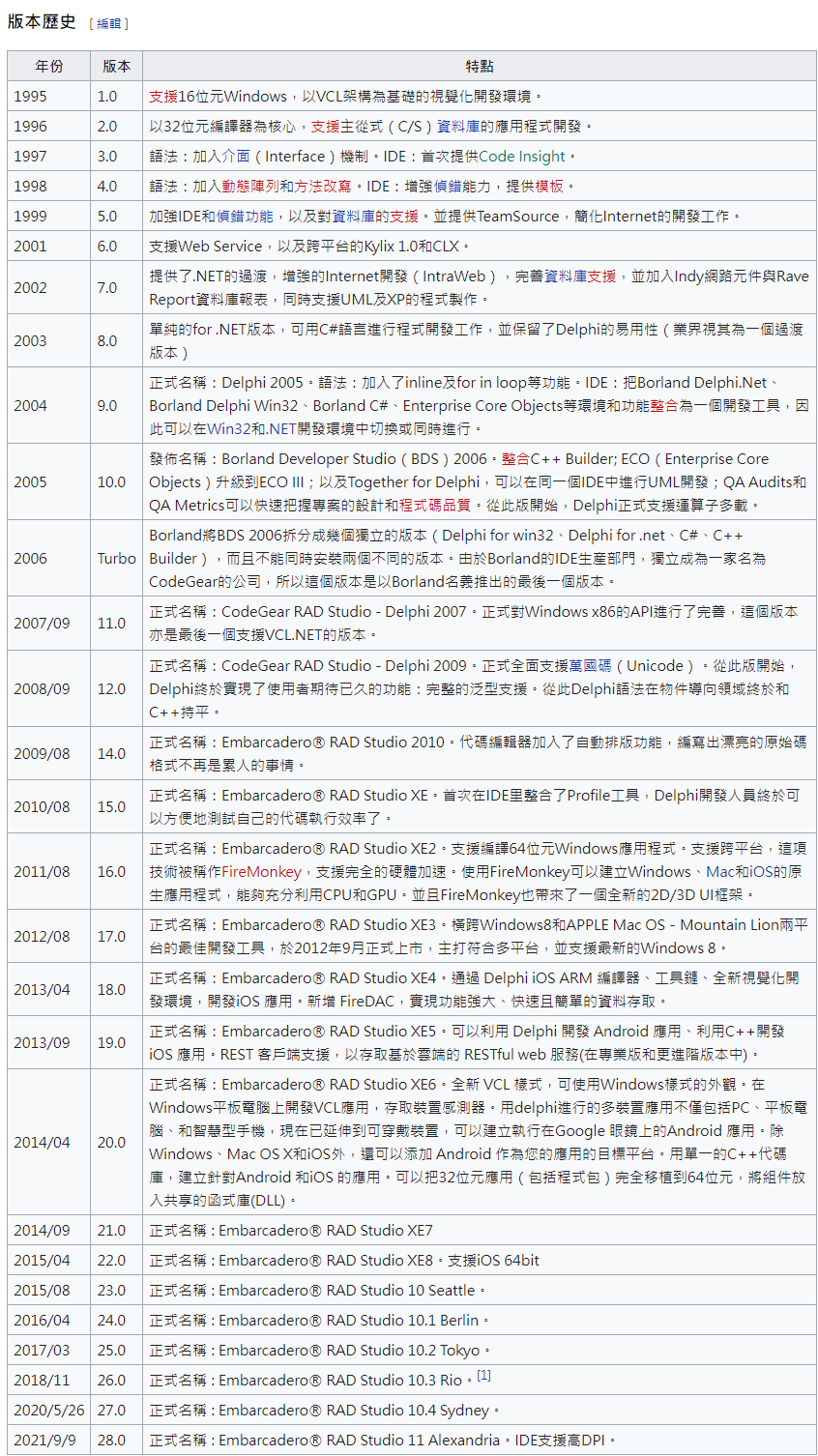This screenshot has width=818, height=1456.
Task: Click the 程式碼品質 red link
Action: [x=435, y=506]
